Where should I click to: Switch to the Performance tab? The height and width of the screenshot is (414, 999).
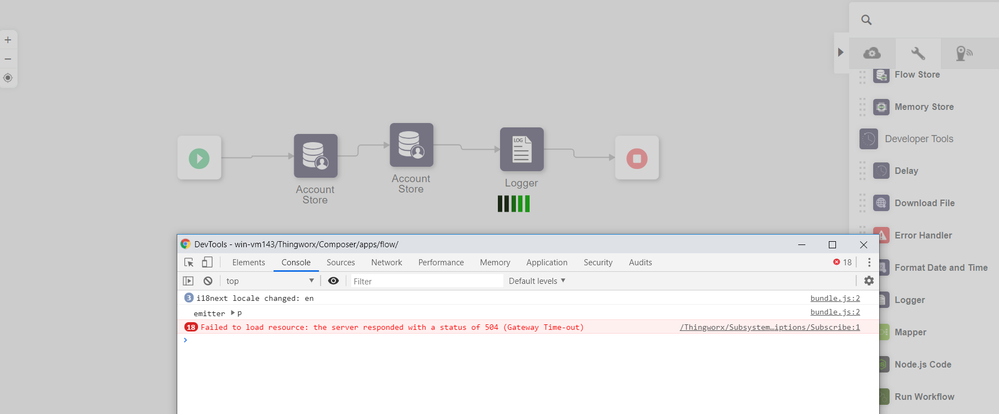click(441, 262)
